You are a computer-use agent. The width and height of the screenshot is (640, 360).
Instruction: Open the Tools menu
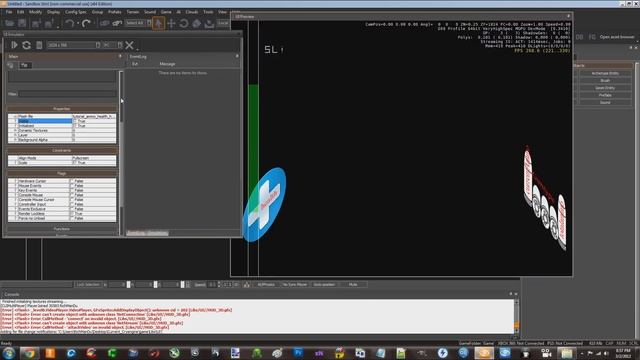208,12
